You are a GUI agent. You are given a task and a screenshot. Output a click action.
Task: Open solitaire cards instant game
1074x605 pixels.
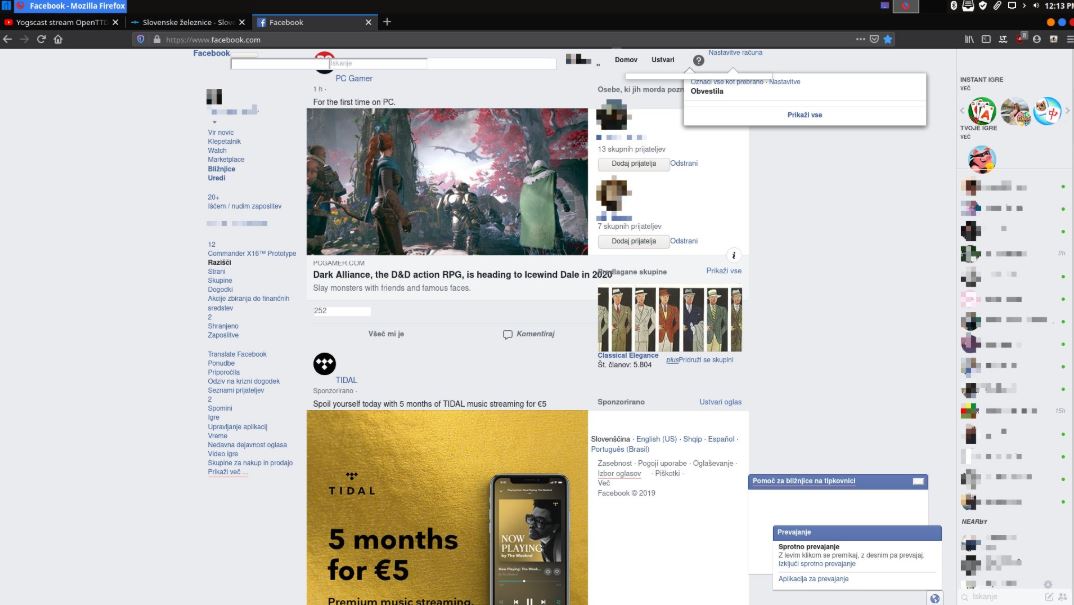(982, 111)
